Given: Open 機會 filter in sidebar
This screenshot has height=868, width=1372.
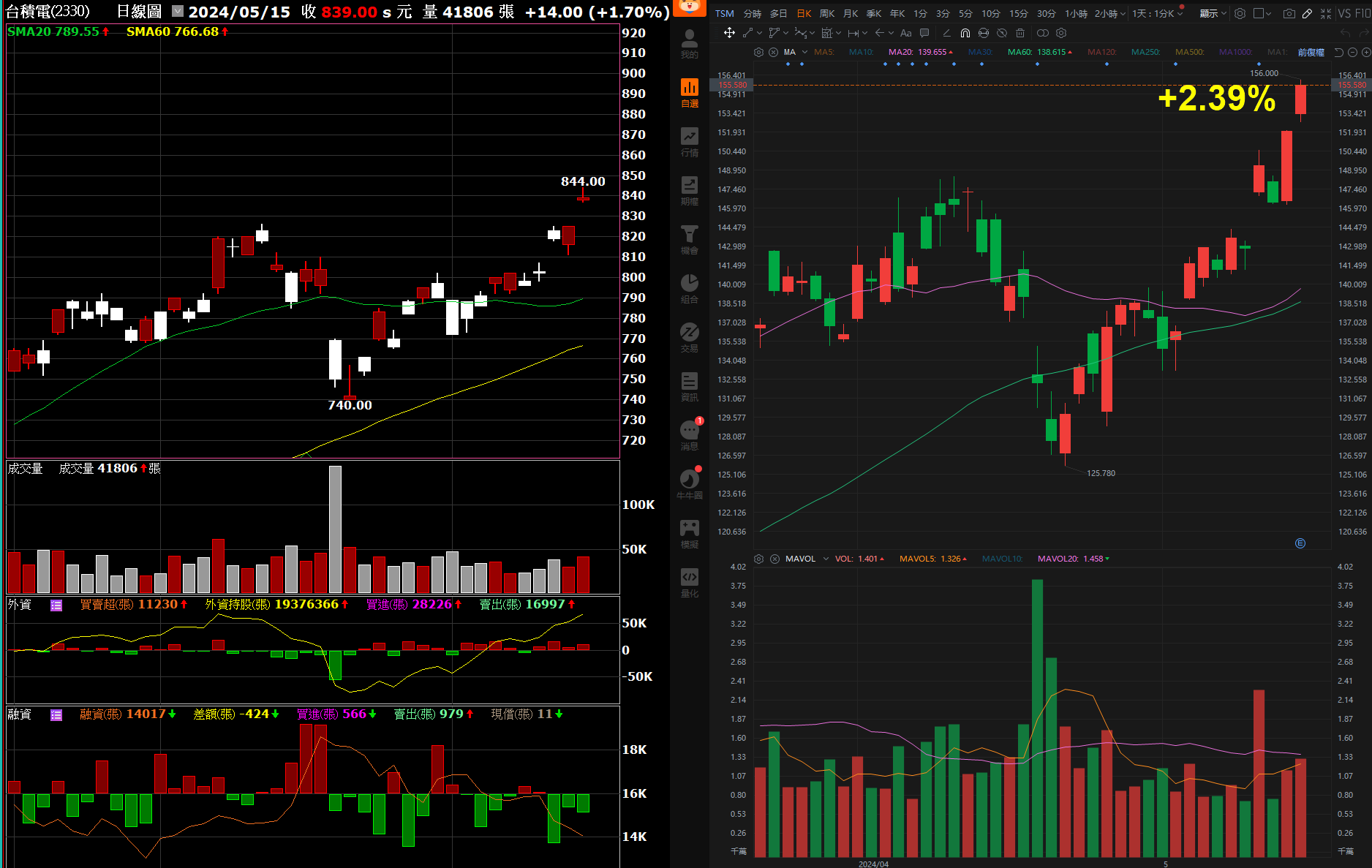Looking at the screenshot, I should (690, 240).
